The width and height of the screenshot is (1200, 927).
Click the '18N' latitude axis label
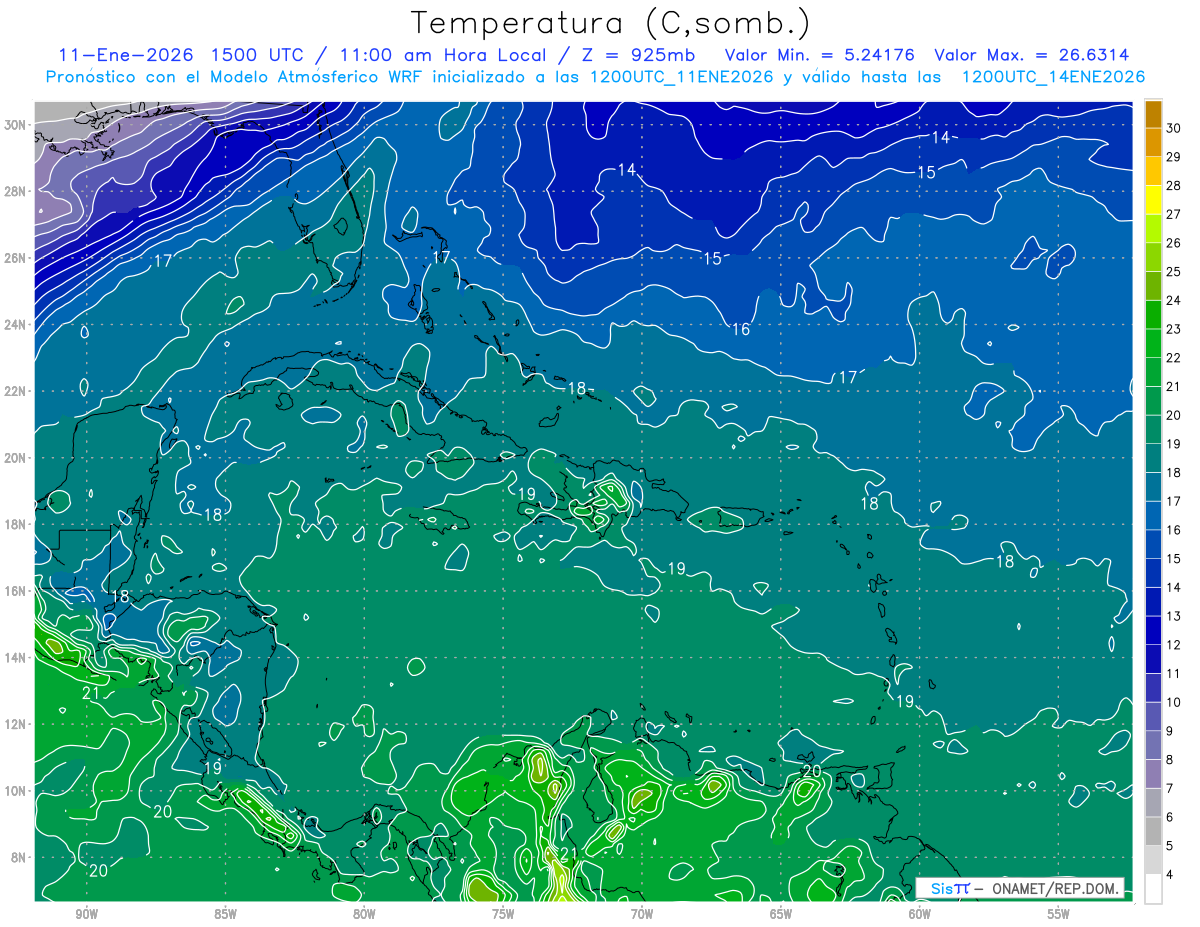click(15, 524)
